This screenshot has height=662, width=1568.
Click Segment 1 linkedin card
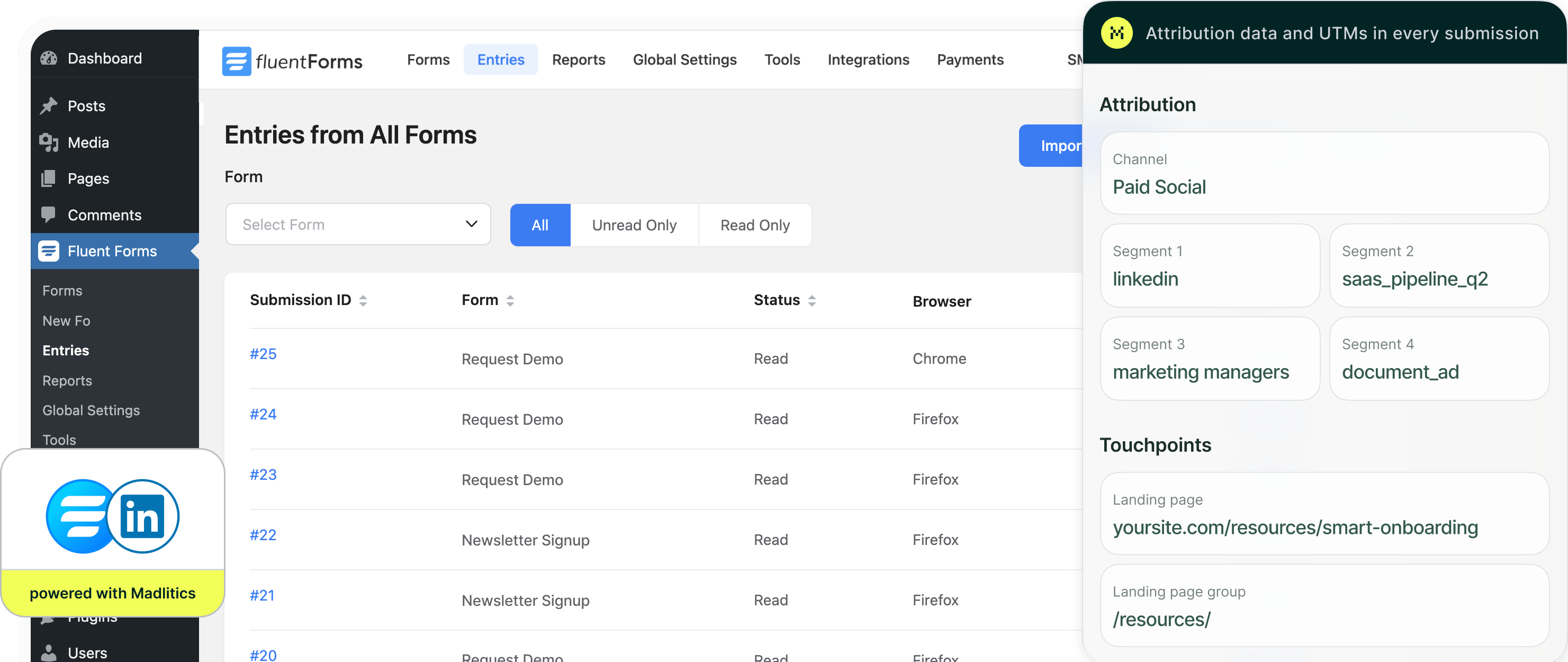[1210, 265]
